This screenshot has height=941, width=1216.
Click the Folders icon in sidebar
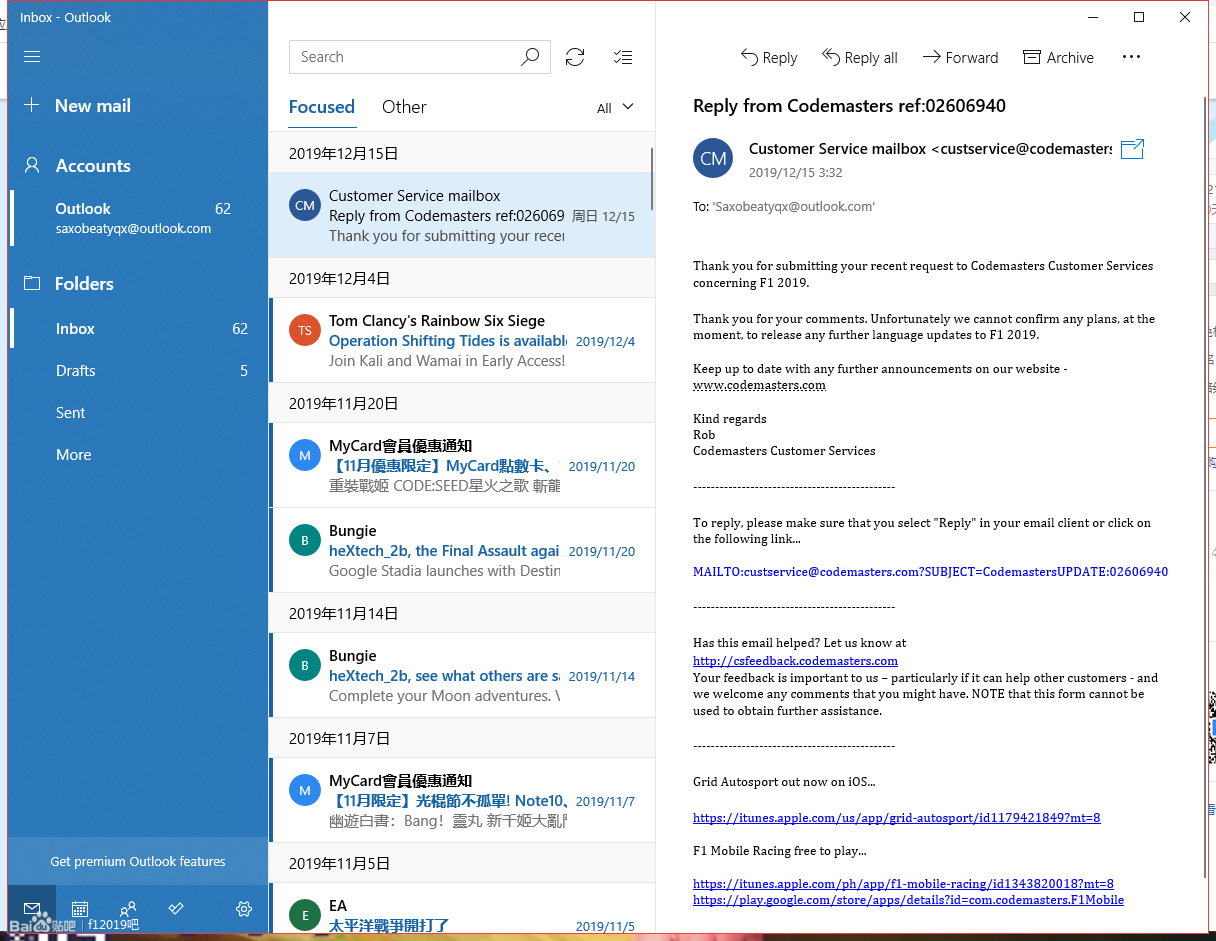click(x=32, y=283)
